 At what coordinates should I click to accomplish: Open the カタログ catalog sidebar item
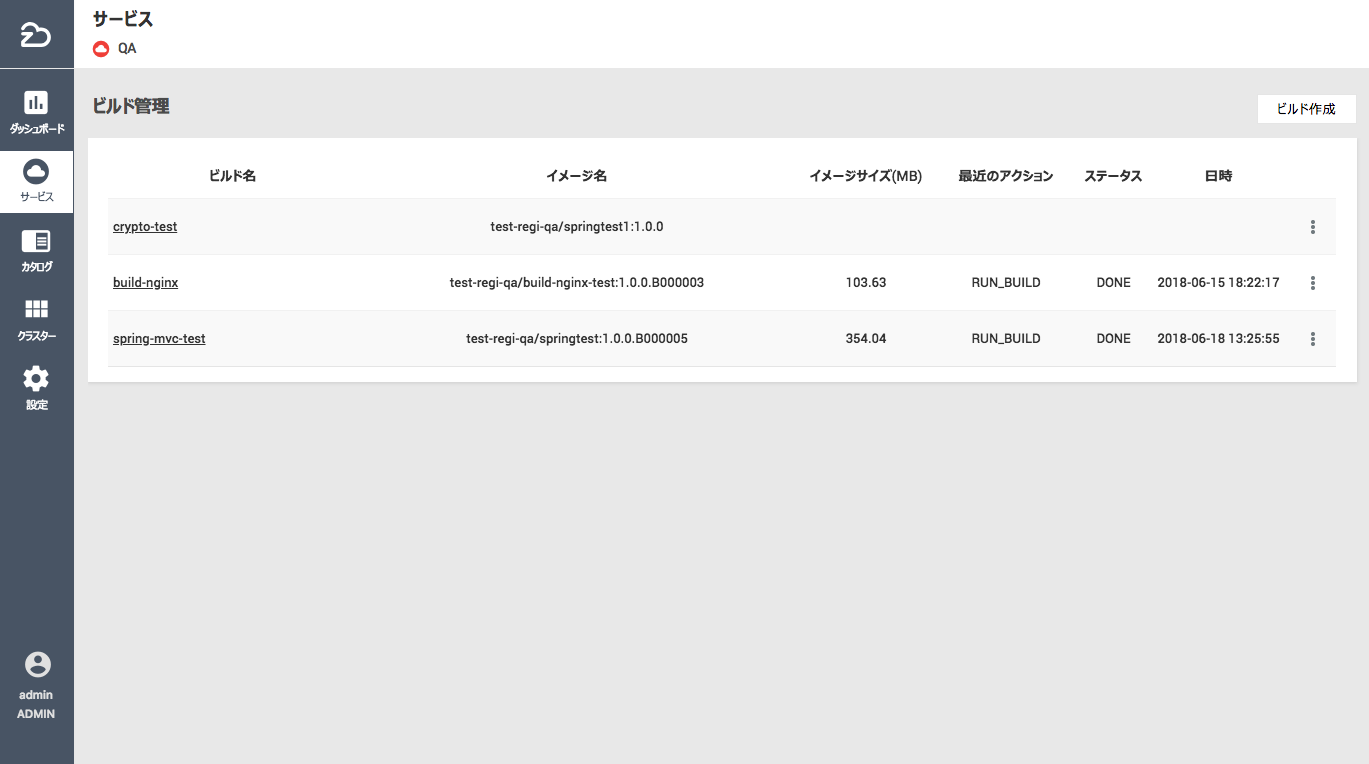pyautogui.click(x=37, y=251)
